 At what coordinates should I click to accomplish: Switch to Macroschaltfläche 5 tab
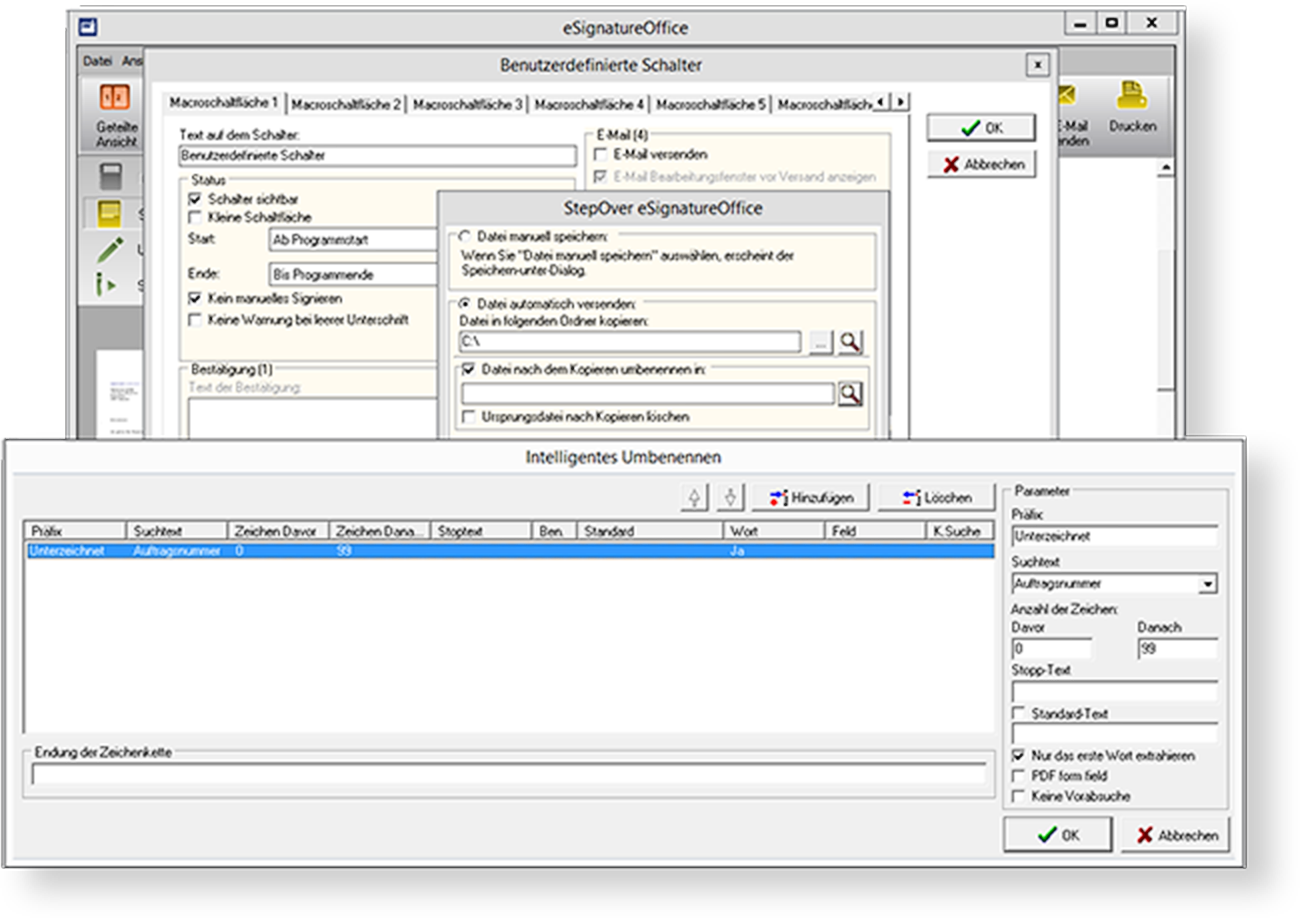click(712, 104)
